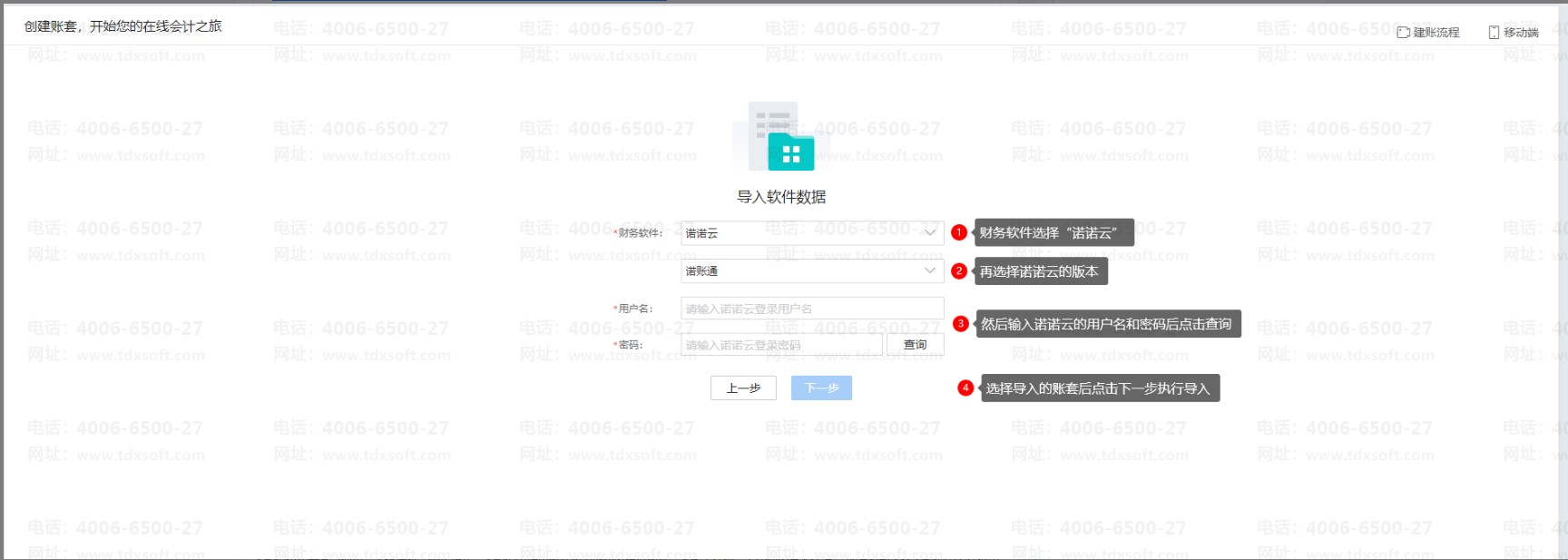Focus the 密码 password field
The width and height of the screenshot is (1568, 560).
[780, 345]
